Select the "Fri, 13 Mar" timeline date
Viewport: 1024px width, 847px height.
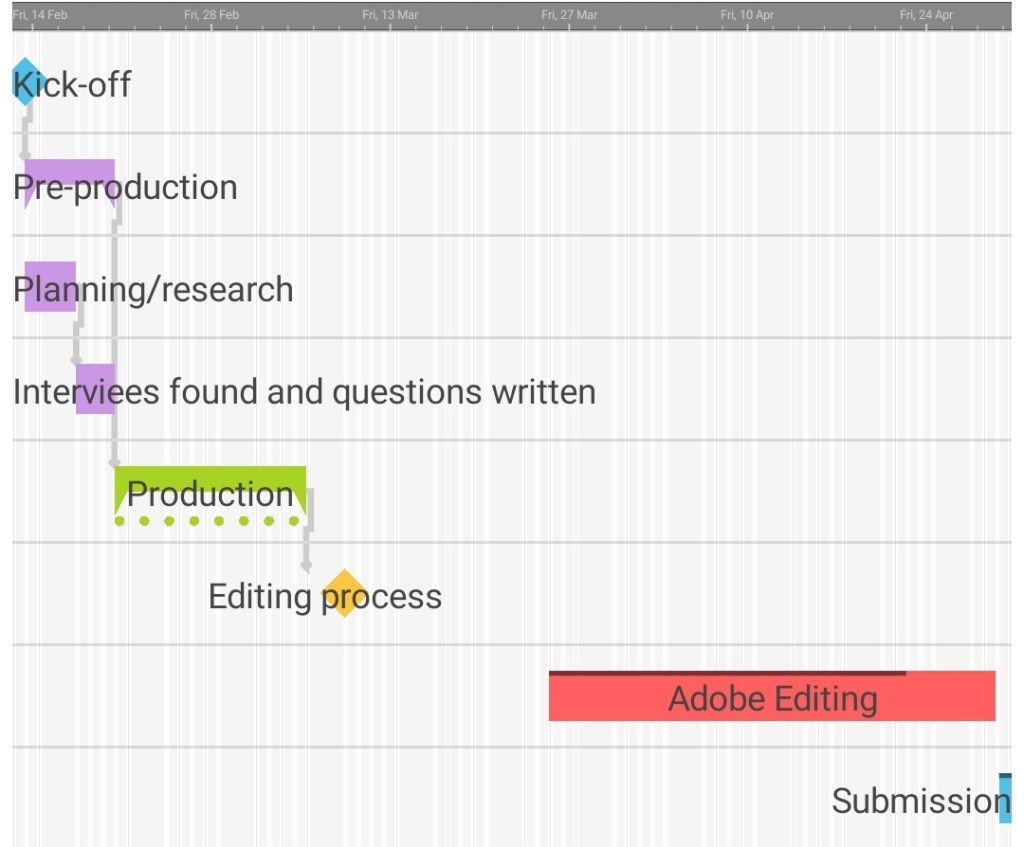tap(390, 15)
